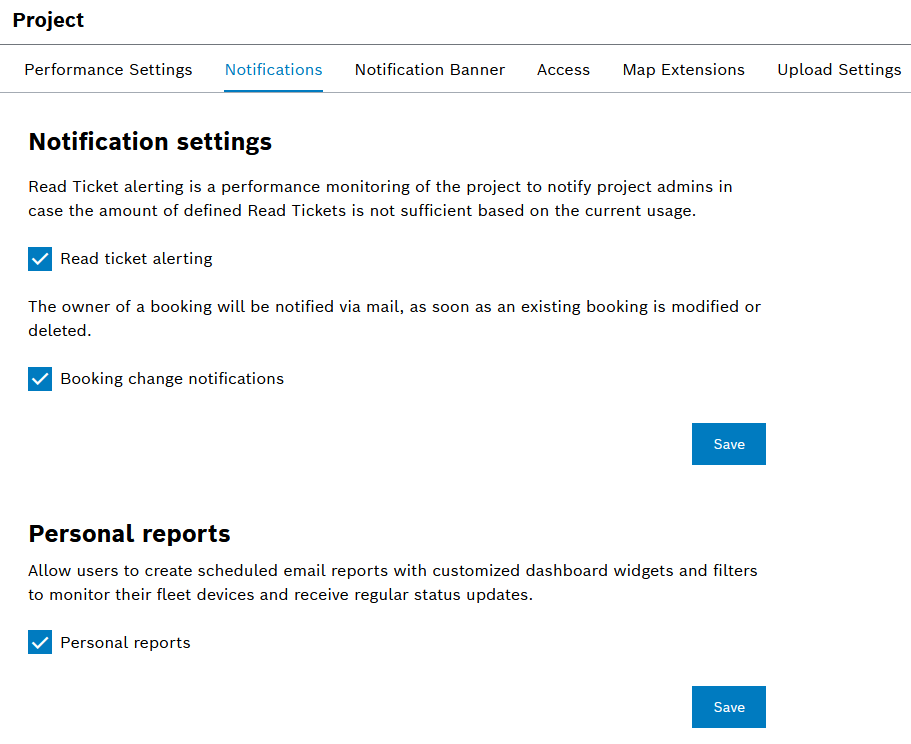Image resolution: width=911 pixels, height=744 pixels.
Task: Toggle the Personal reports checkbox
Action: pos(40,643)
